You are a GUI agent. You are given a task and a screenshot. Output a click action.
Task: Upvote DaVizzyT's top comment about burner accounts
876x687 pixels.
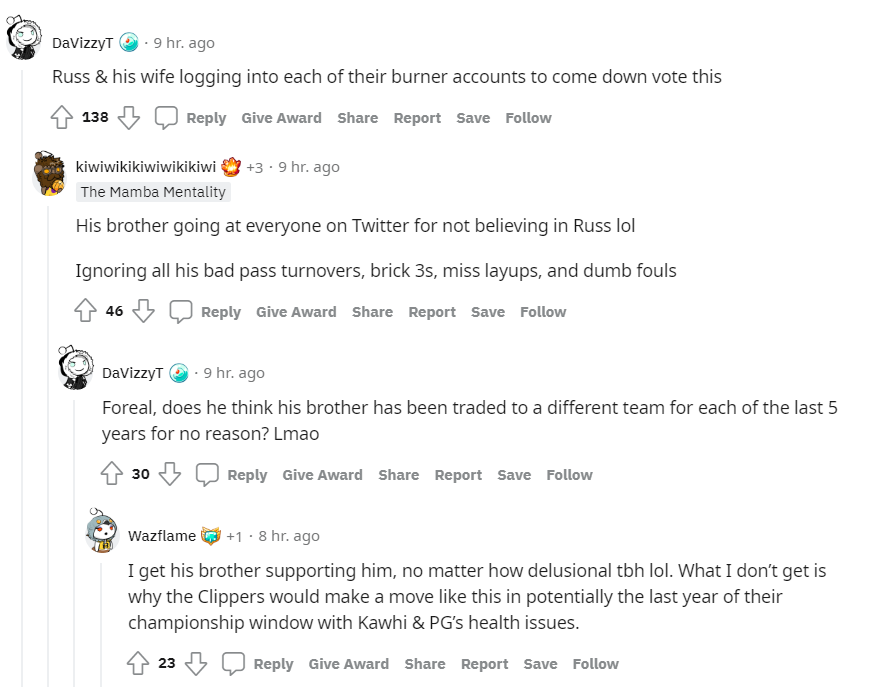62,118
